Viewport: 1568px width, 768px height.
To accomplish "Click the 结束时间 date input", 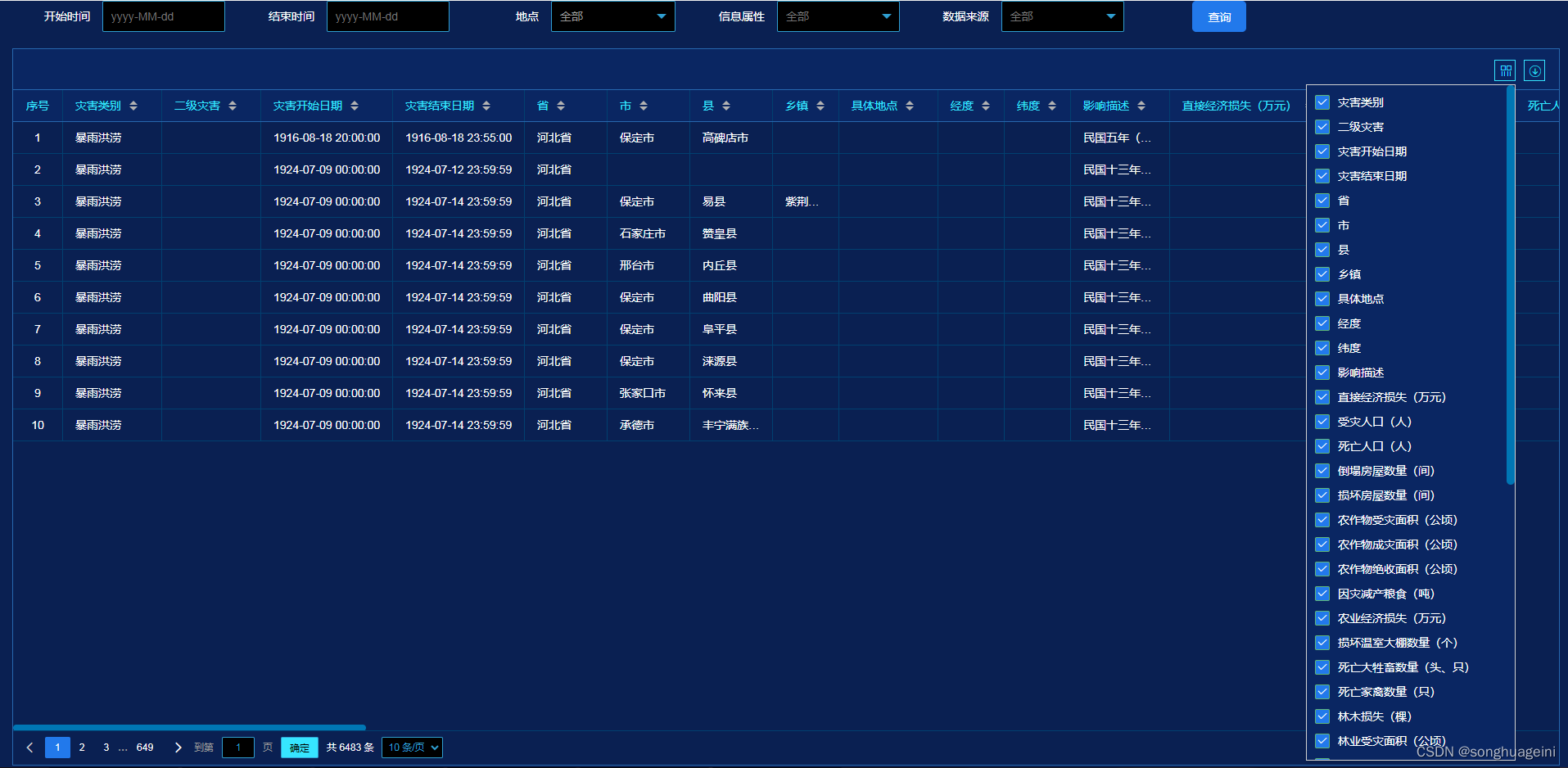I will click(x=388, y=16).
